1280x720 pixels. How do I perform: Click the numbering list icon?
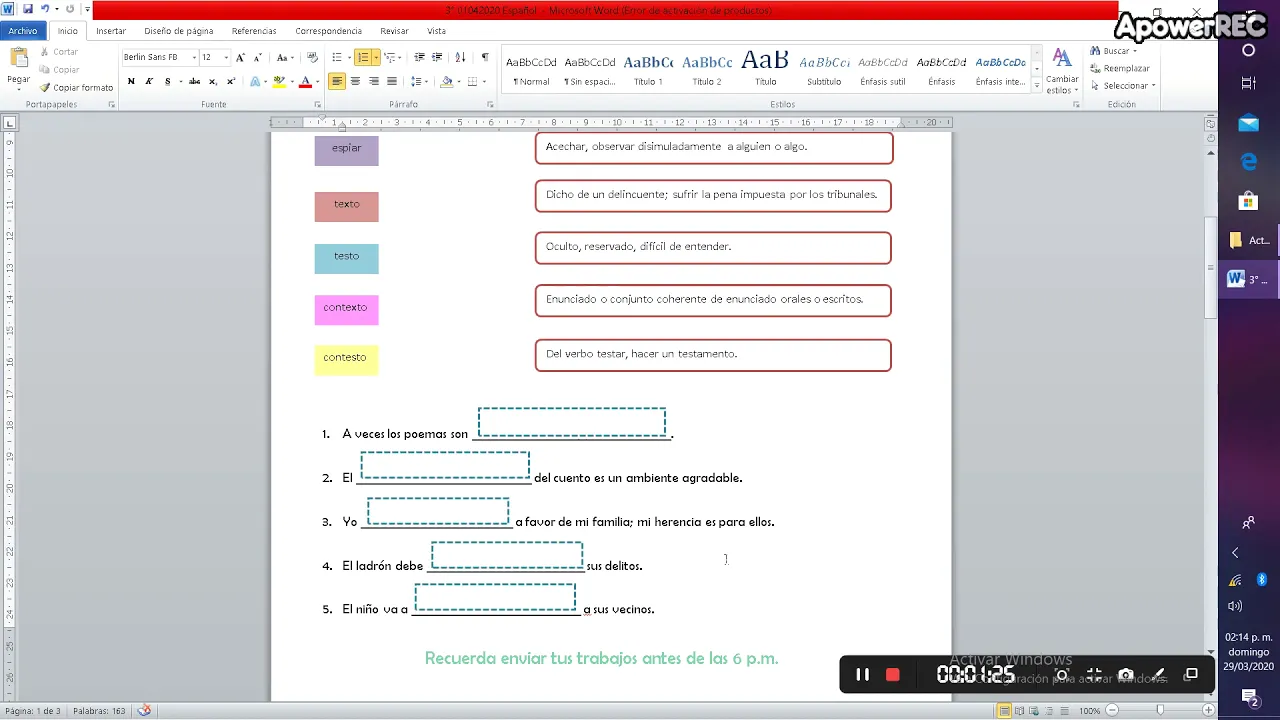click(363, 58)
